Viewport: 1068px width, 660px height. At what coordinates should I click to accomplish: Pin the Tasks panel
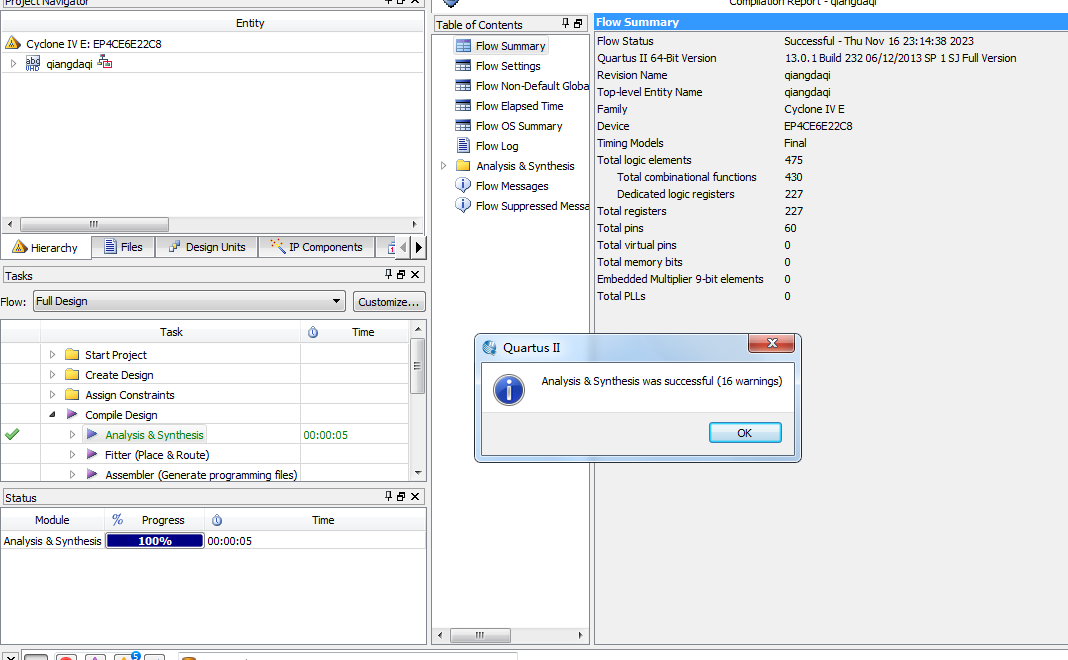tap(388, 274)
